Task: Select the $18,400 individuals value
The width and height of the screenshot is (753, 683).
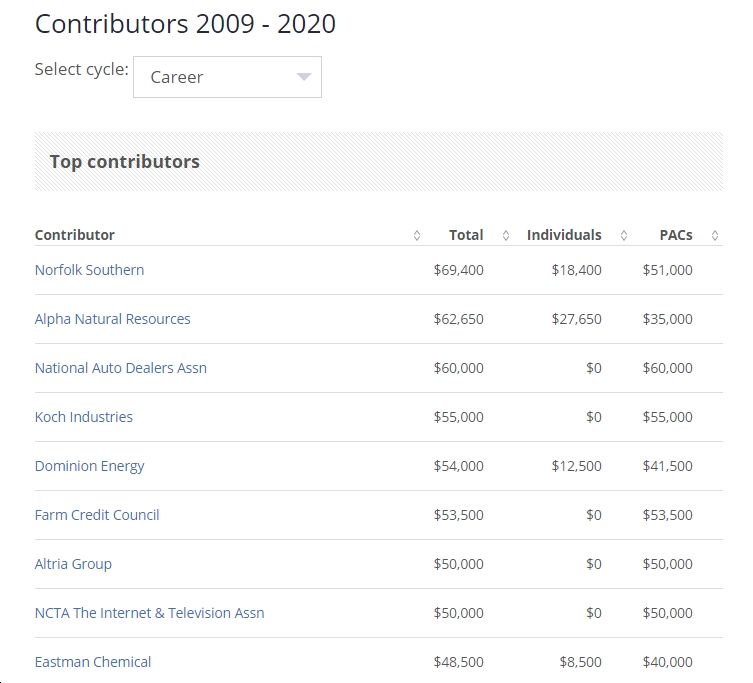Action: (x=576, y=270)
